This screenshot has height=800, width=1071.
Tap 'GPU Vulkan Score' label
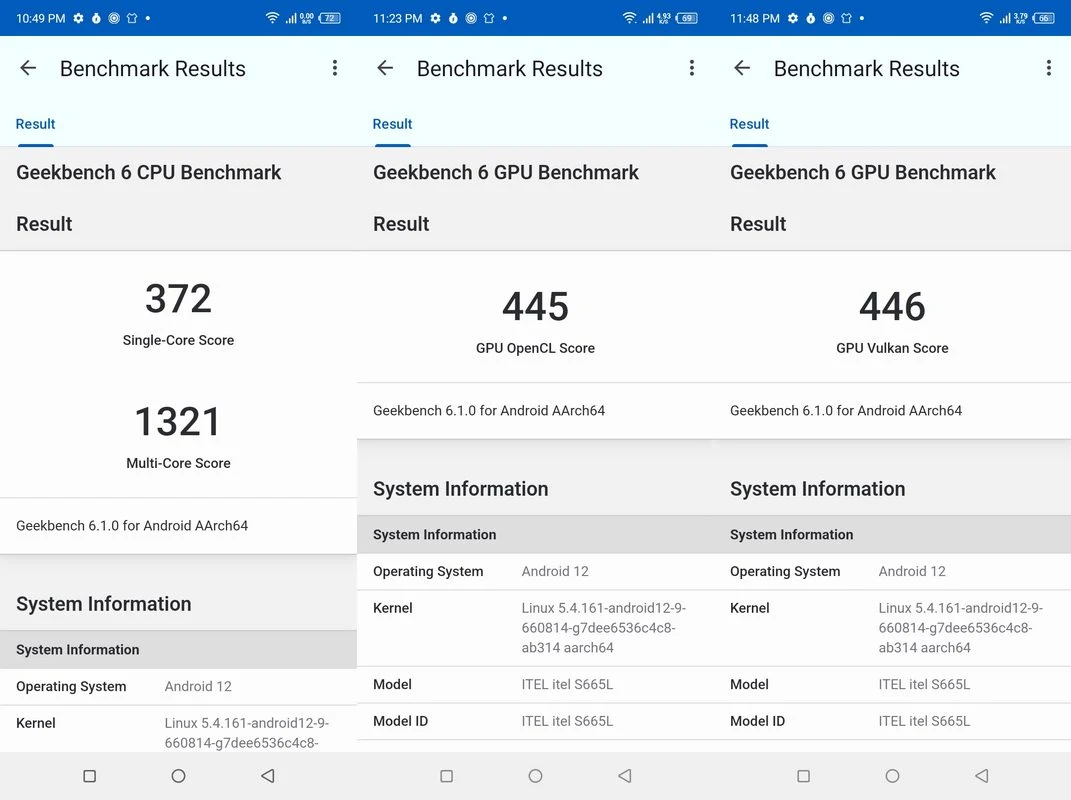(x=892, y=348)
